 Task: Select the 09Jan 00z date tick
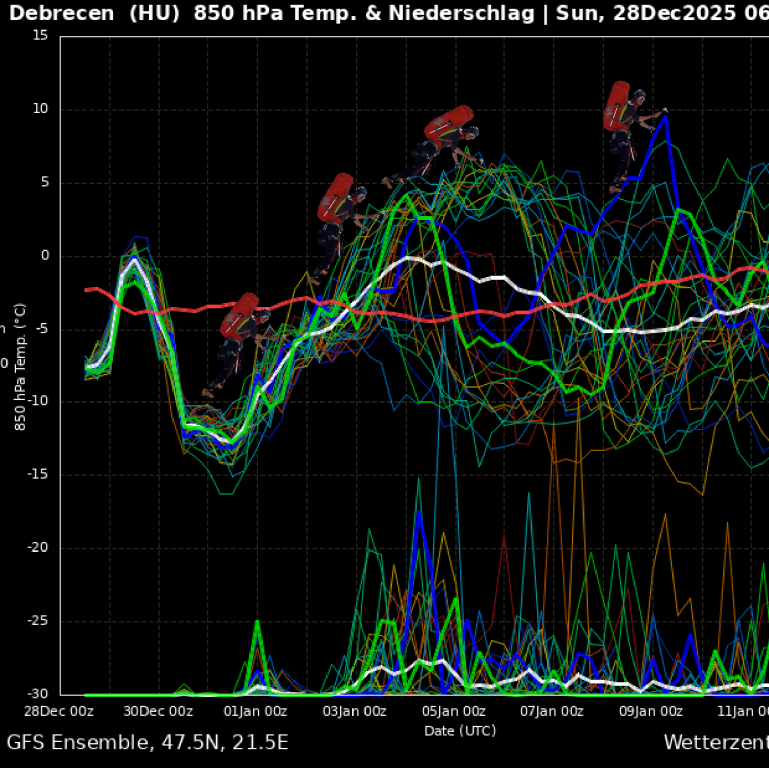pos(650,711)
